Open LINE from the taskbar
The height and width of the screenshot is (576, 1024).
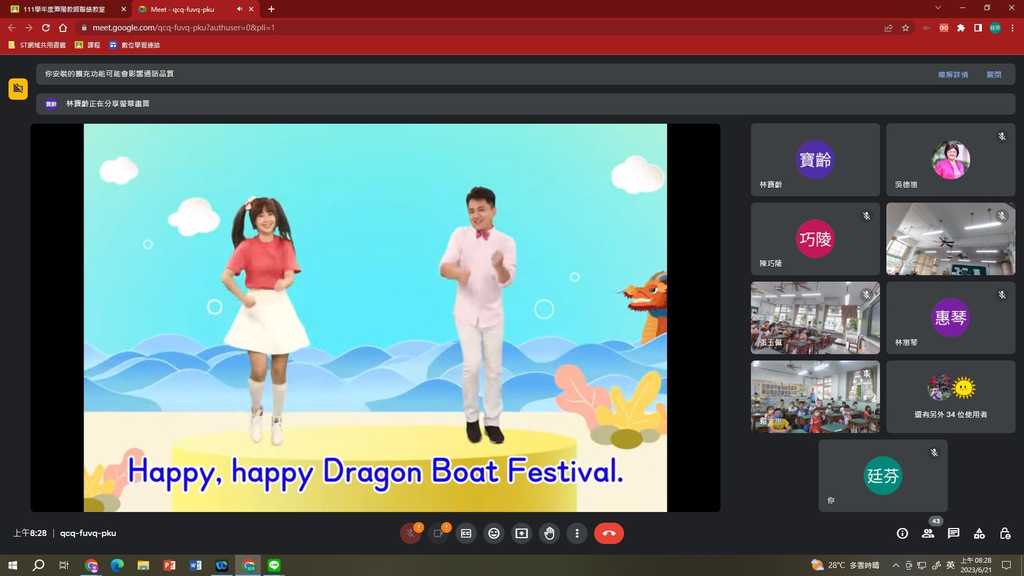pos(274,565)
